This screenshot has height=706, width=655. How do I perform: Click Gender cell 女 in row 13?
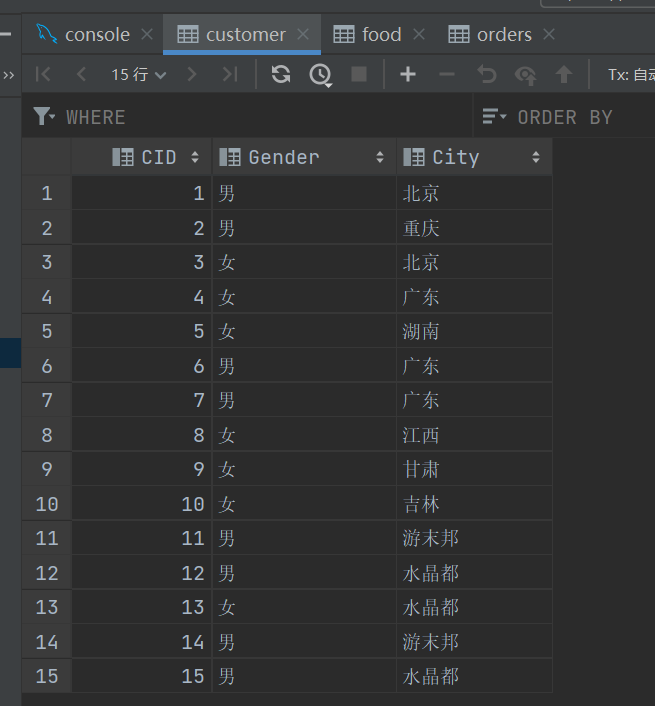[304, 607]
